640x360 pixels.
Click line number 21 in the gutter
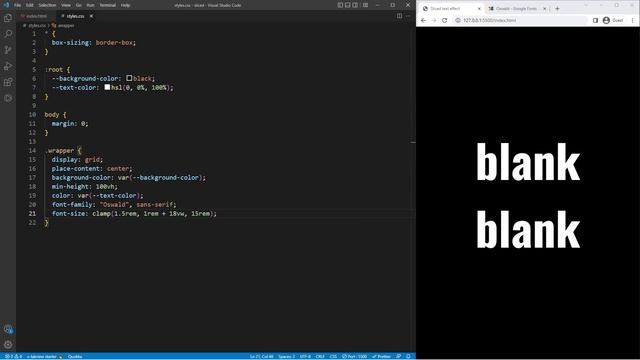click(x=32, y=213)
